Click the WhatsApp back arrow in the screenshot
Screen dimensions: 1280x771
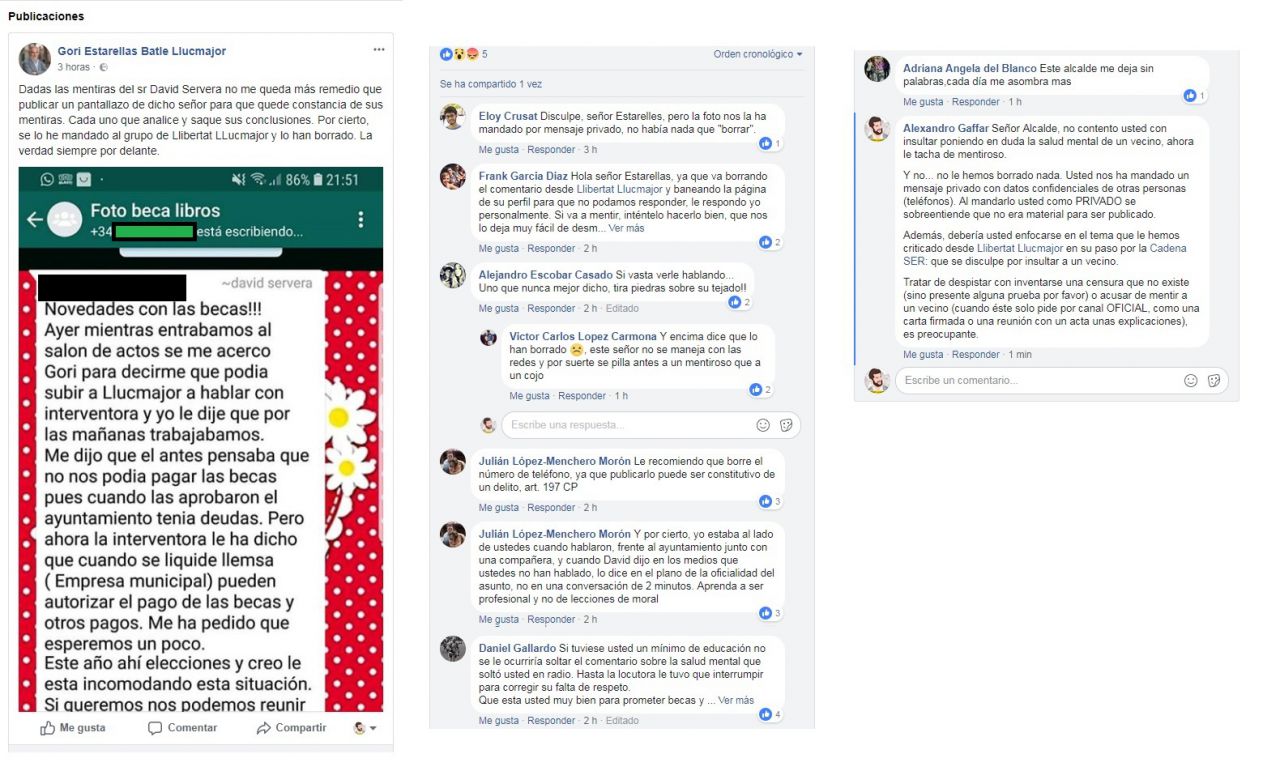click(x=35, y=219)
